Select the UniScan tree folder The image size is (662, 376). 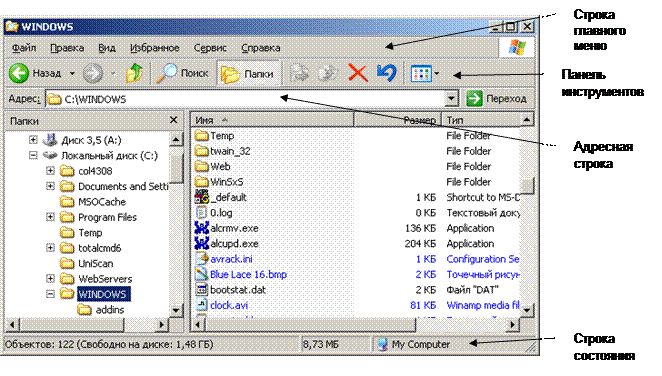pyautogui.click(x=95, y=263)
